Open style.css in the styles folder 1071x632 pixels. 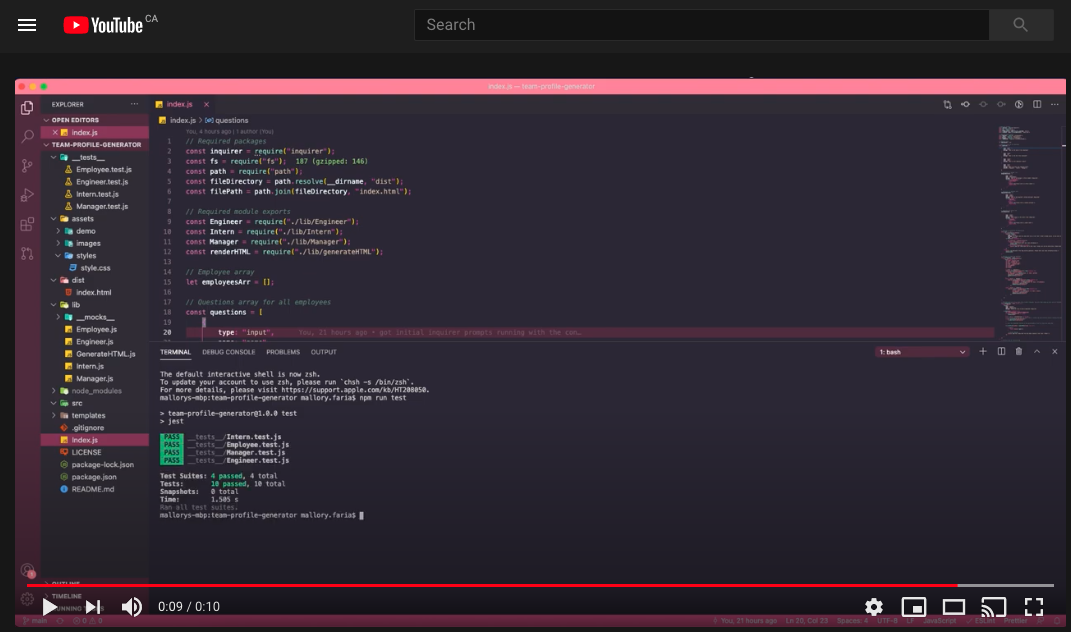tap(95, 268)
